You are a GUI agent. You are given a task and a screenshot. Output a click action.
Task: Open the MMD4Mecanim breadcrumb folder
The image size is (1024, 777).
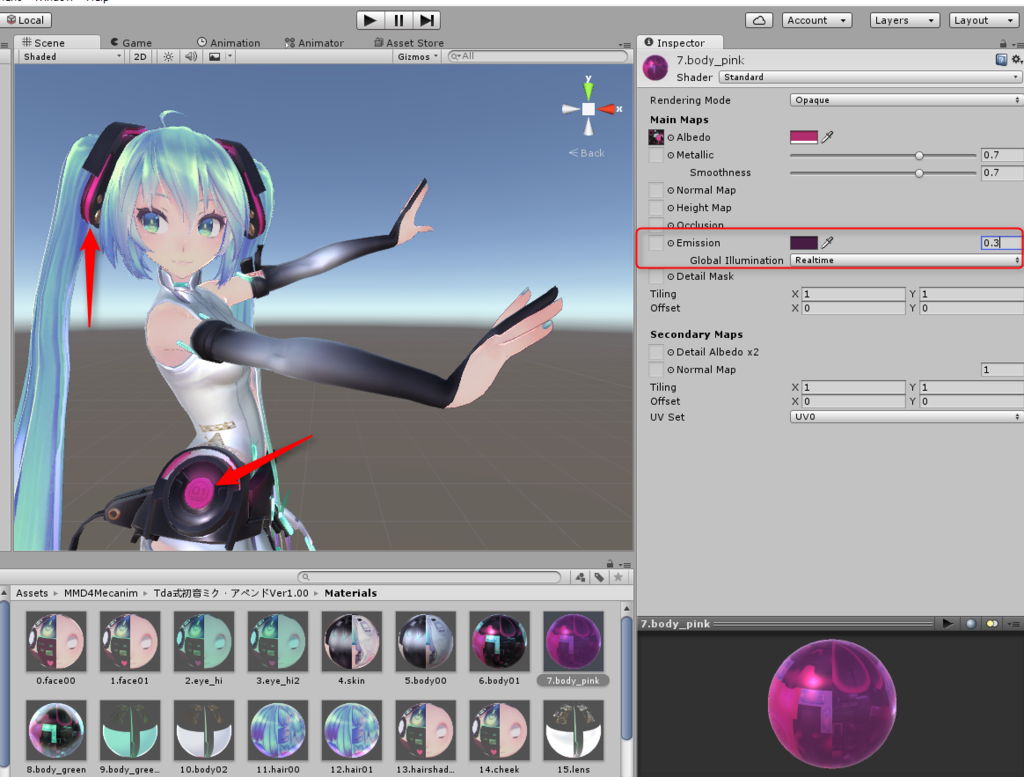(101, 593)
